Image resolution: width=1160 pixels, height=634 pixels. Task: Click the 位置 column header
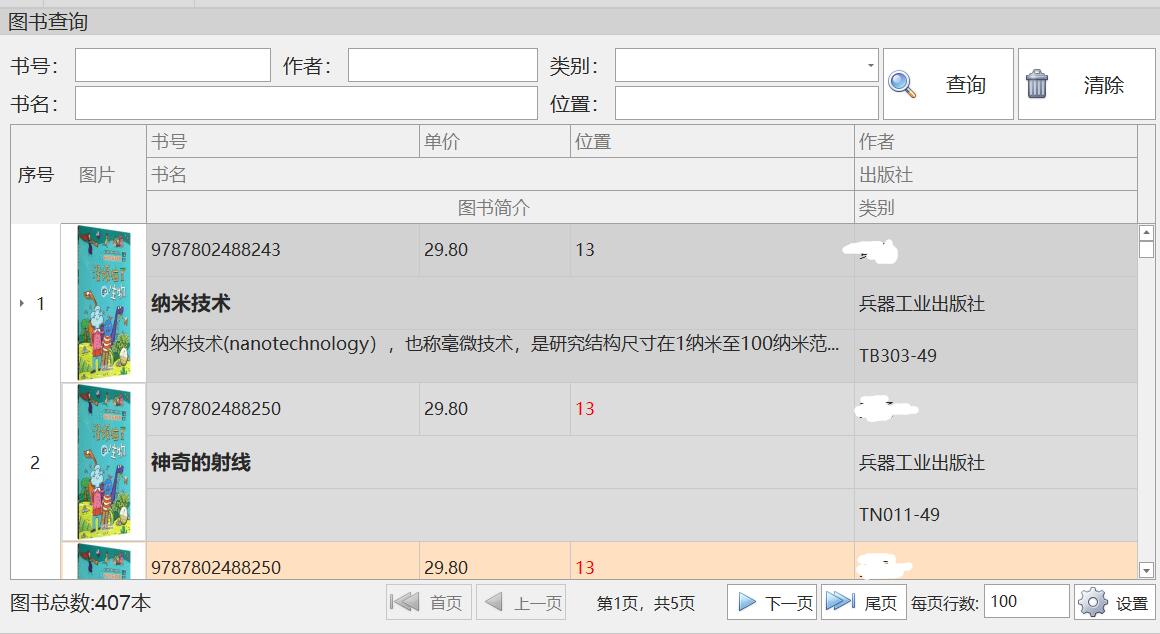point(712,141)
